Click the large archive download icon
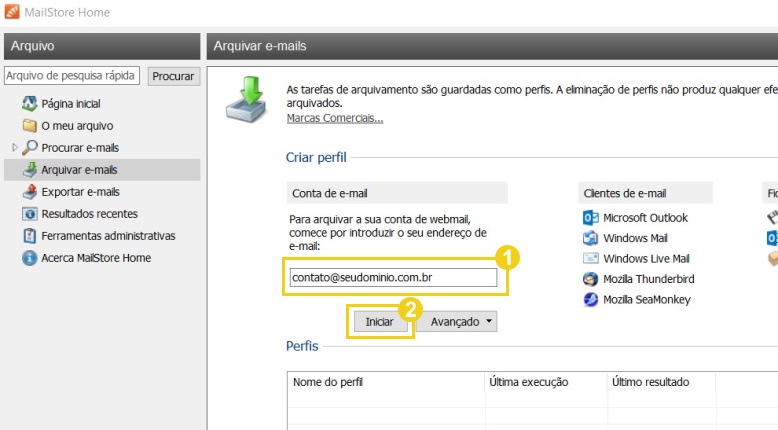778x430 pixels. click(247, 99)
